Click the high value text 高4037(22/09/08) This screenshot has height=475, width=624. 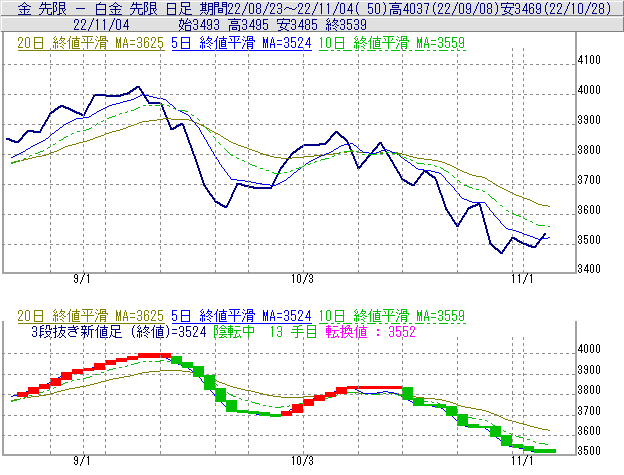444,9
